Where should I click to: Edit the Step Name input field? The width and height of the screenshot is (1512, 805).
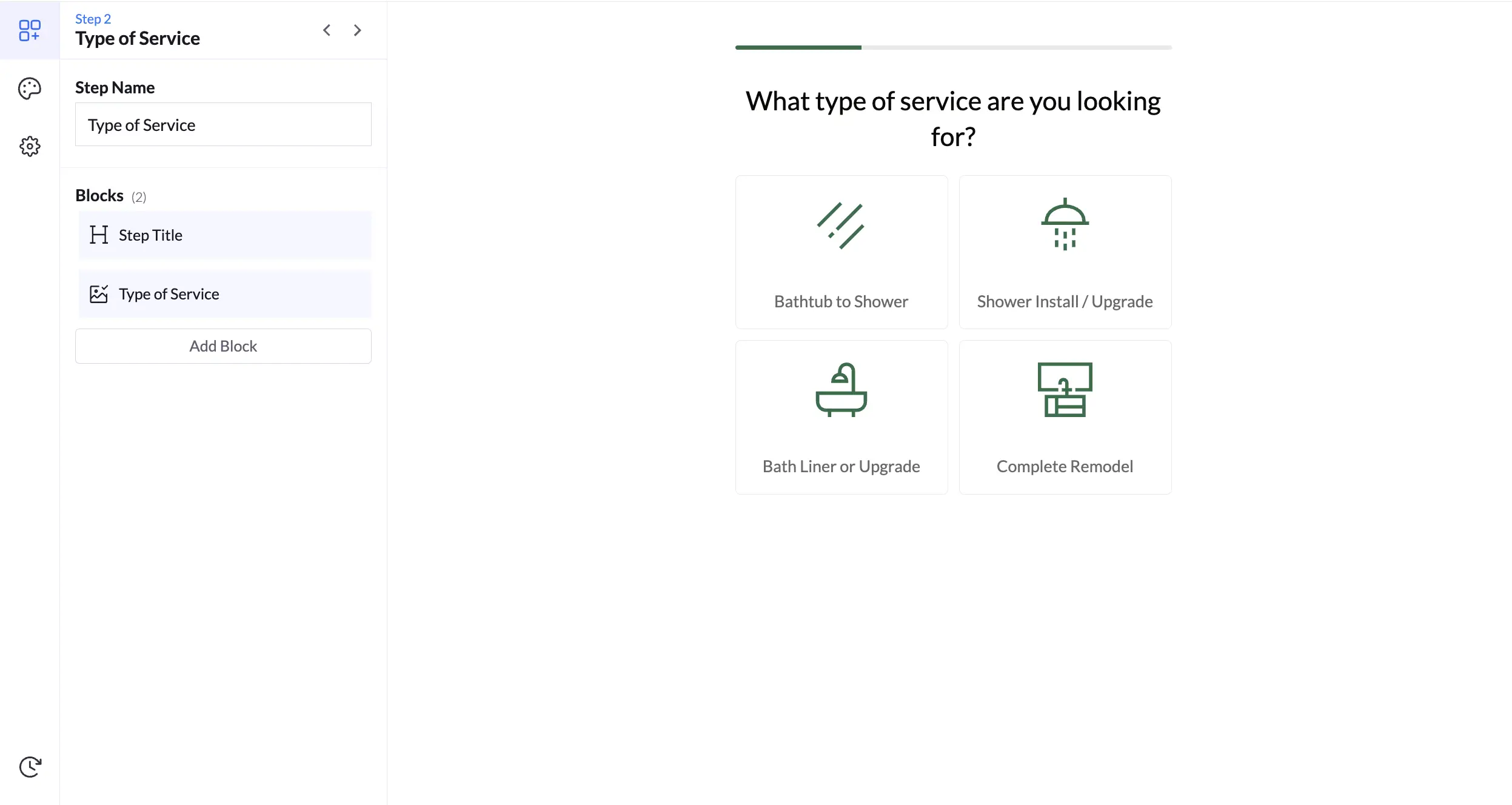pos(223,124)
